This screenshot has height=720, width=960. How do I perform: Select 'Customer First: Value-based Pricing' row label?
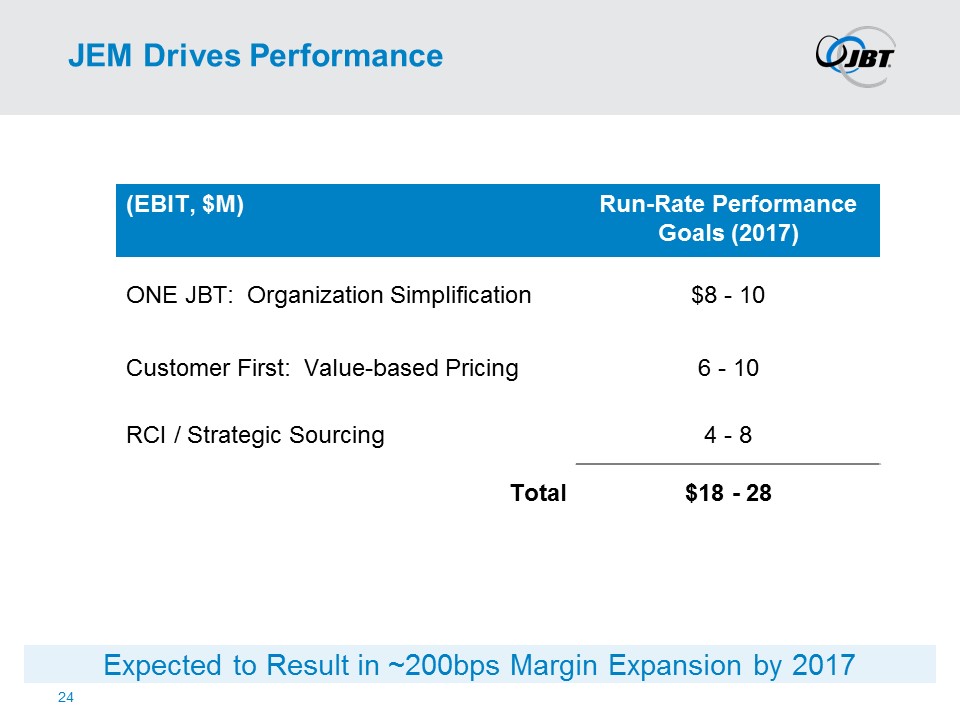(322, 368)
